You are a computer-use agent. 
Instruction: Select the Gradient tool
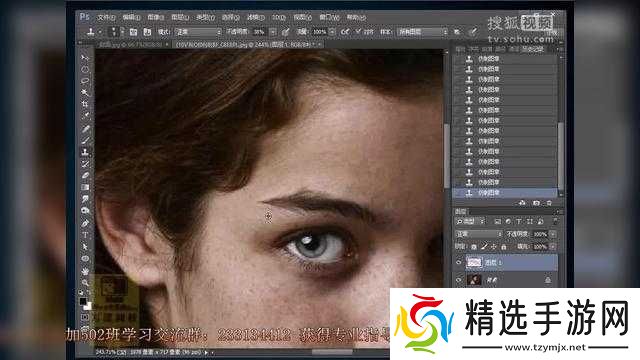coord(85,187)
